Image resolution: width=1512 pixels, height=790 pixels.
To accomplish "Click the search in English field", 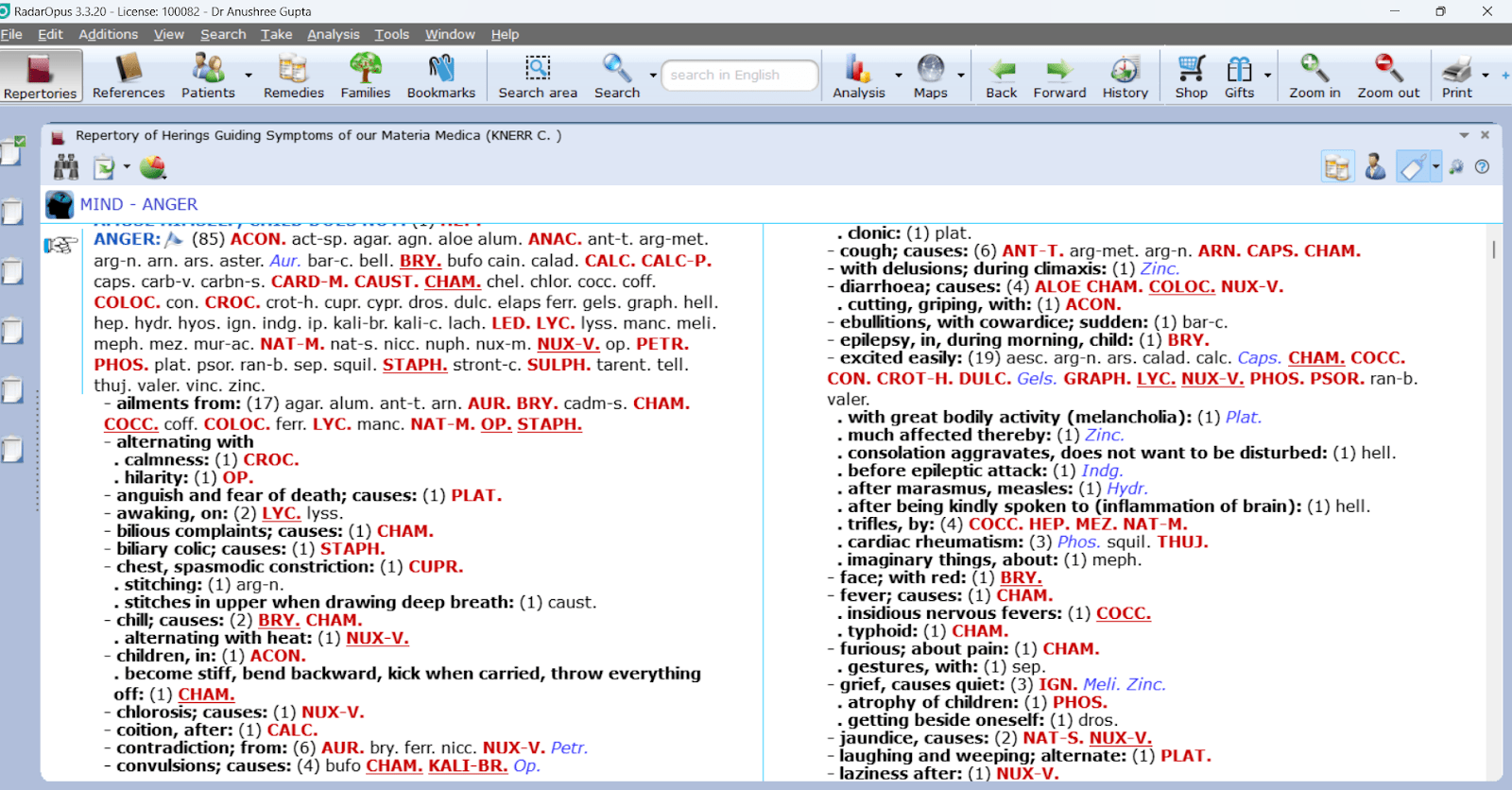I will pos(740,76).
